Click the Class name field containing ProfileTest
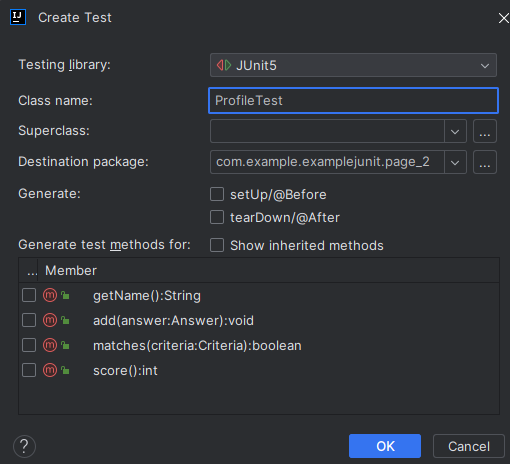The height and width of the screenshot is (464, 510). pos(353,100)
